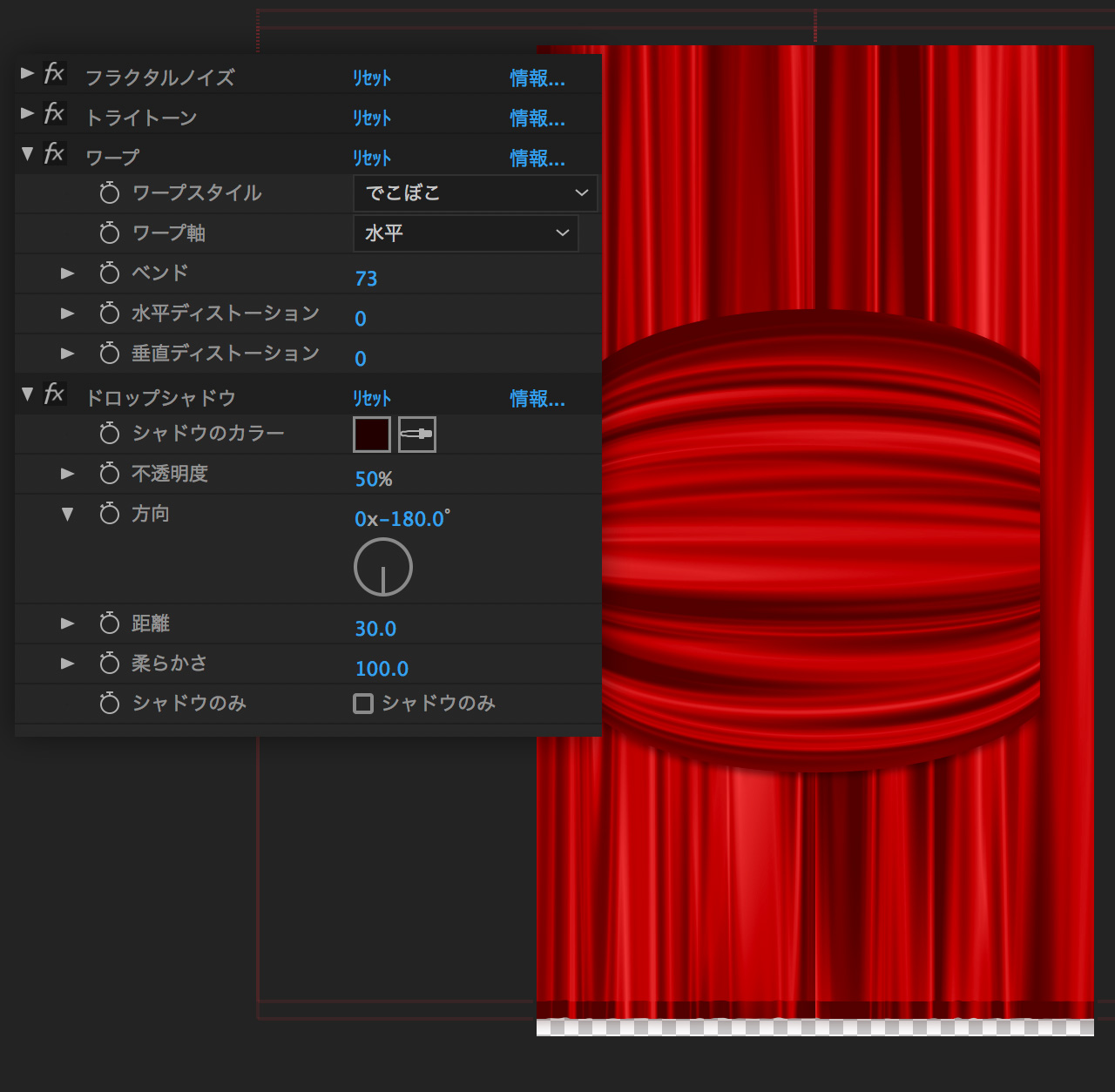Toggle the stopwatch for 距離 property
Viewport: 1115px width, 1092px height.
[x=110, y=624]
